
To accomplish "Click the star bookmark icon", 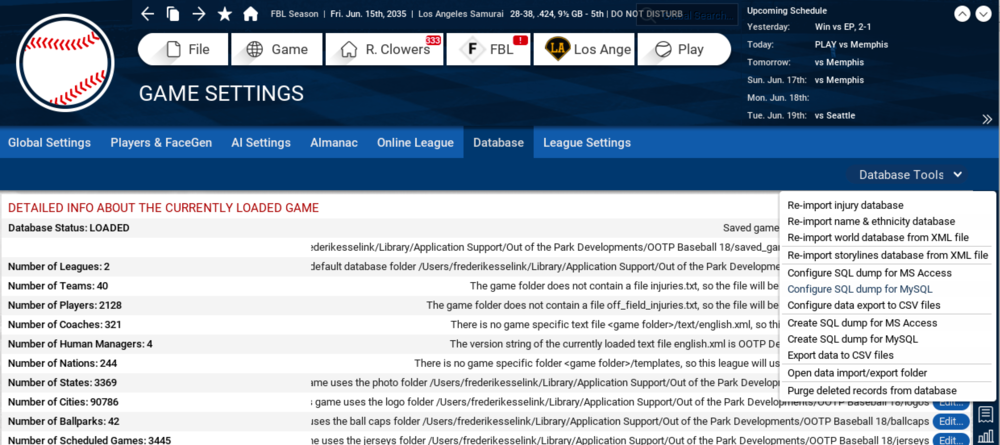I will coord(225,14).
